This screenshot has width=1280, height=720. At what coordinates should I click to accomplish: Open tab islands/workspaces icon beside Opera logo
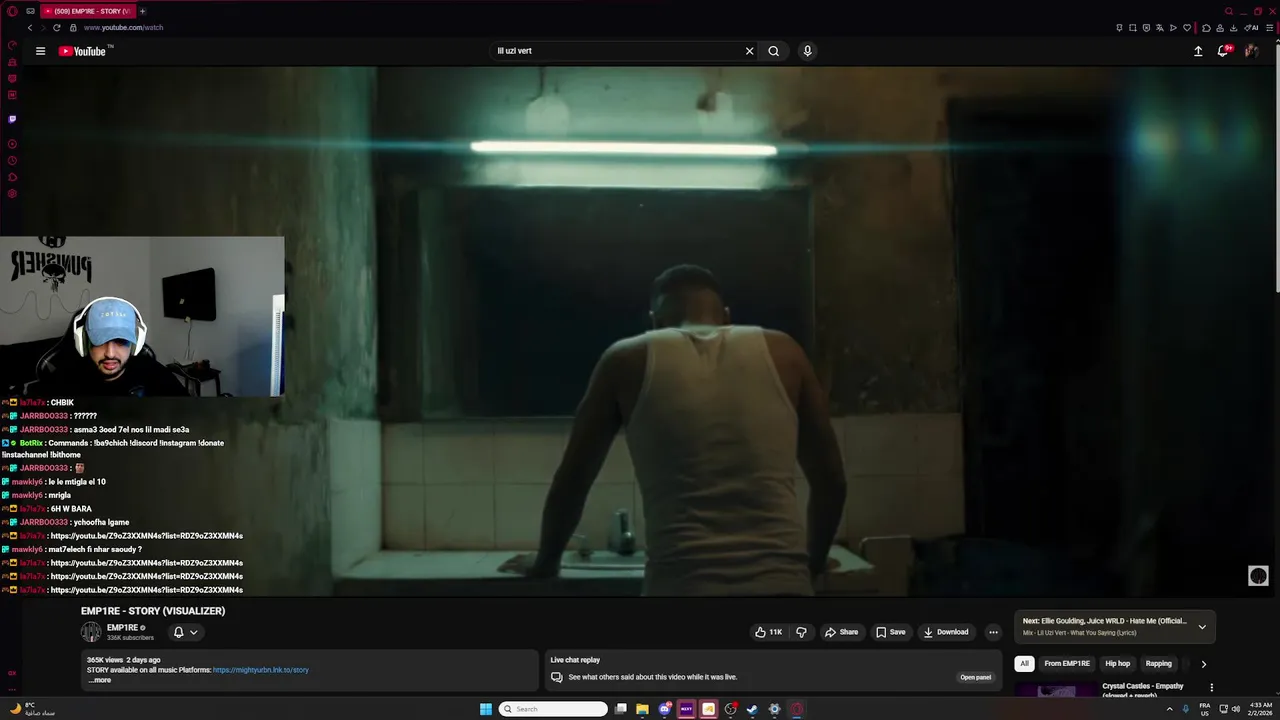[x=31, y=11]
